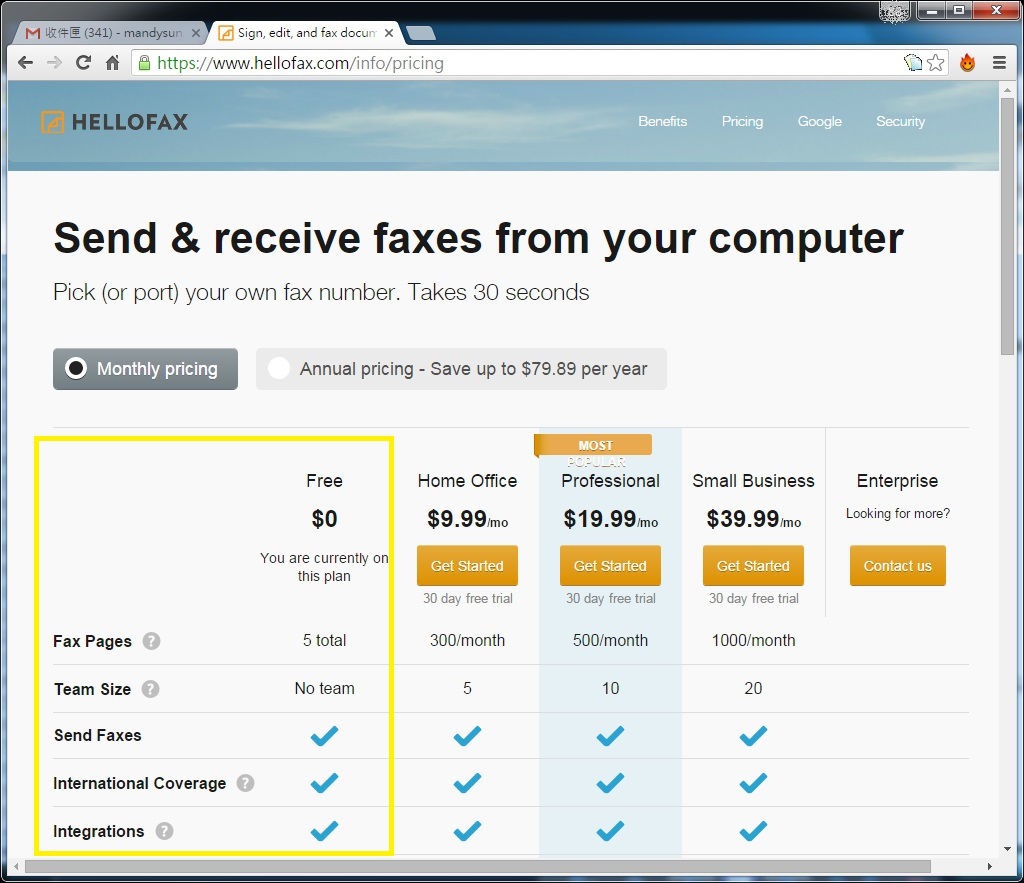Viewport: 1024px width, 883px height.
Task: Show help for Team Size
Action: [x=150, y=689]
